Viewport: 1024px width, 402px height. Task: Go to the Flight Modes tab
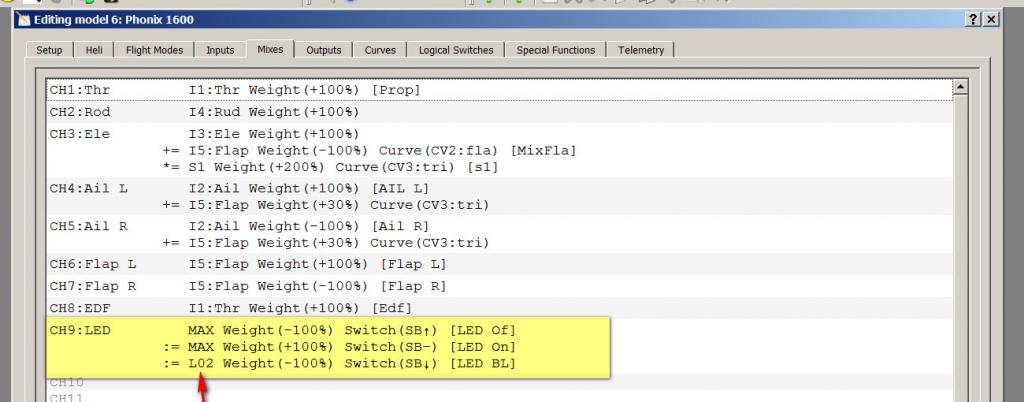[155, 50]
